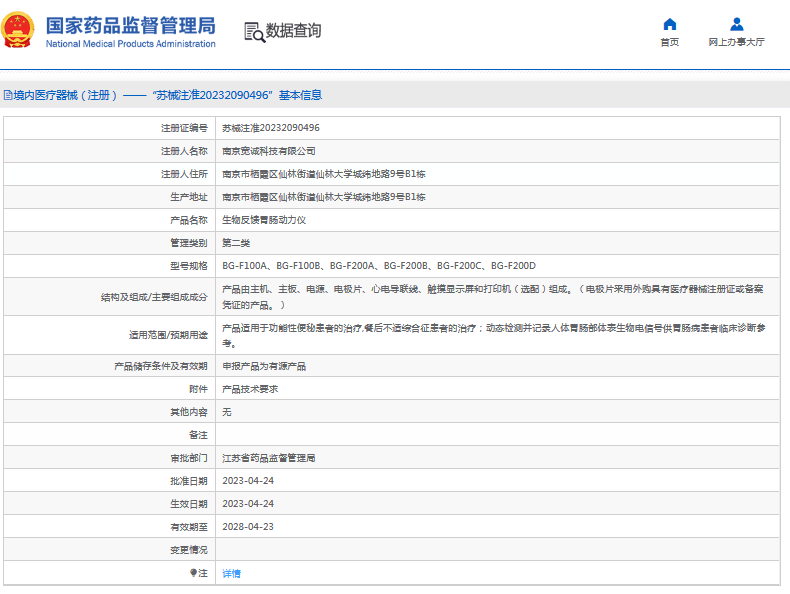Screen dimensions: 790x594
Task: Click the 有效期至 label cell
Action: [x=109, y=527]
